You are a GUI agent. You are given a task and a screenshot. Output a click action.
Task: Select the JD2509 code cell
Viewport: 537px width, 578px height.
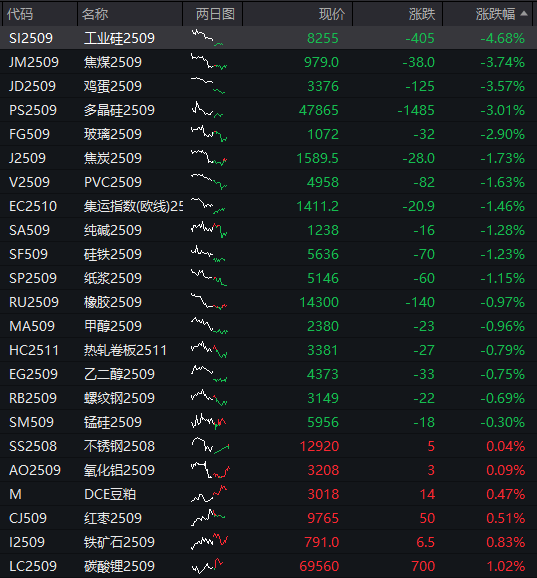tap(32, 86)
